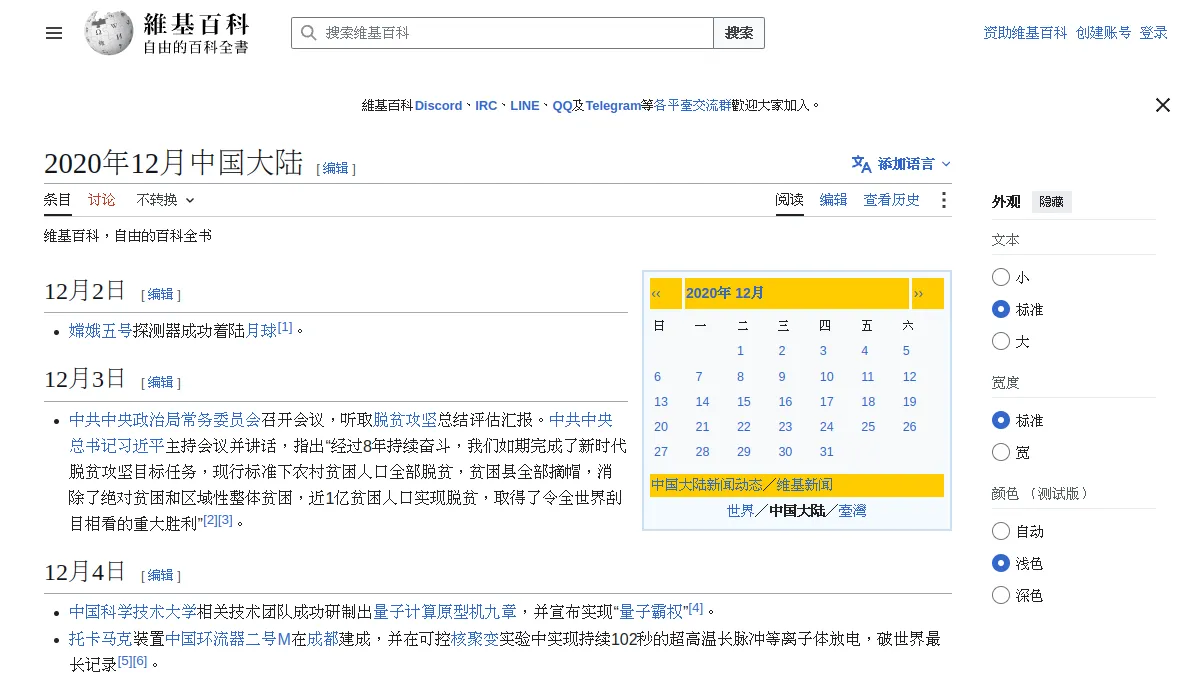Select standard text size
The image size is (1200, 675).
pyautogui.click(x=1001, y=309)
